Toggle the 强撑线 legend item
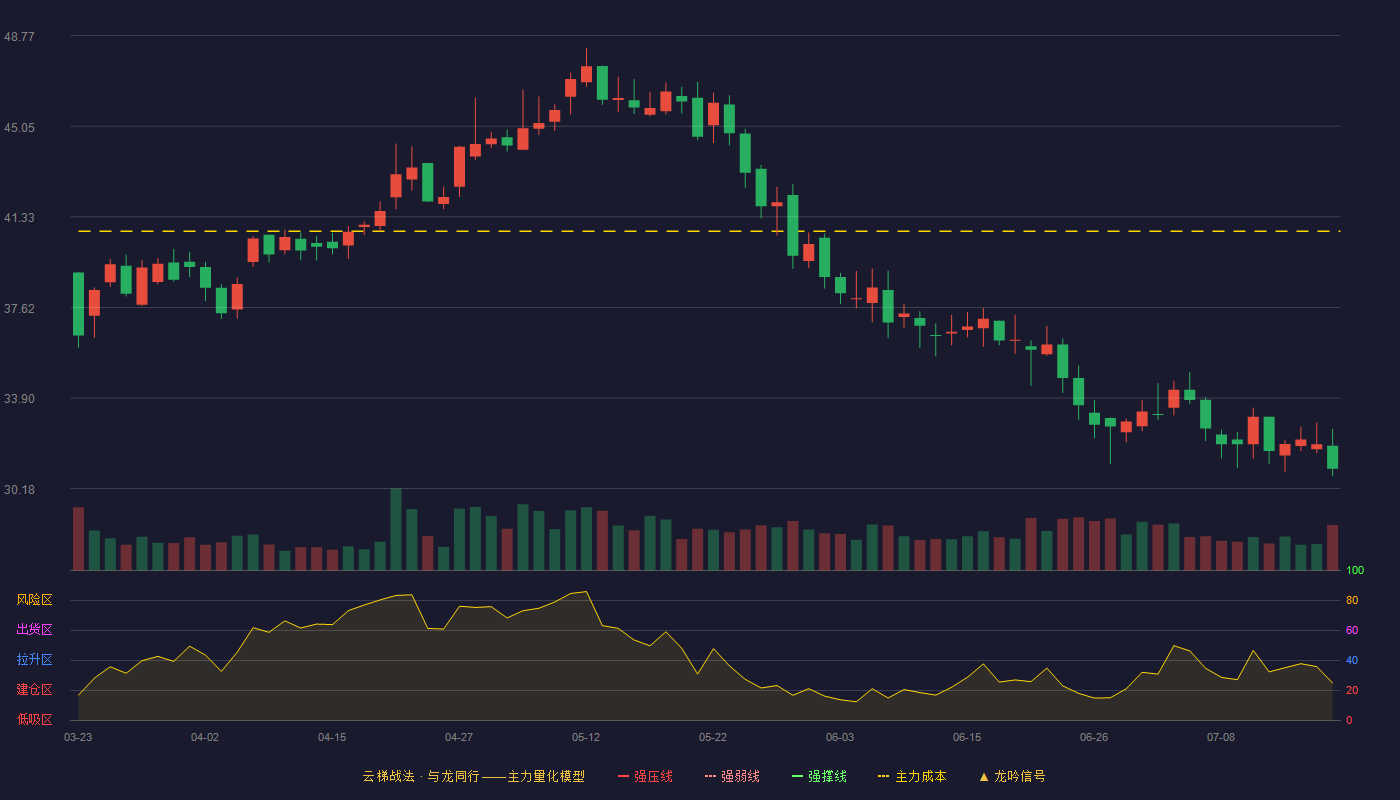This screenshot has width=1400, height=800. (820, 776)
